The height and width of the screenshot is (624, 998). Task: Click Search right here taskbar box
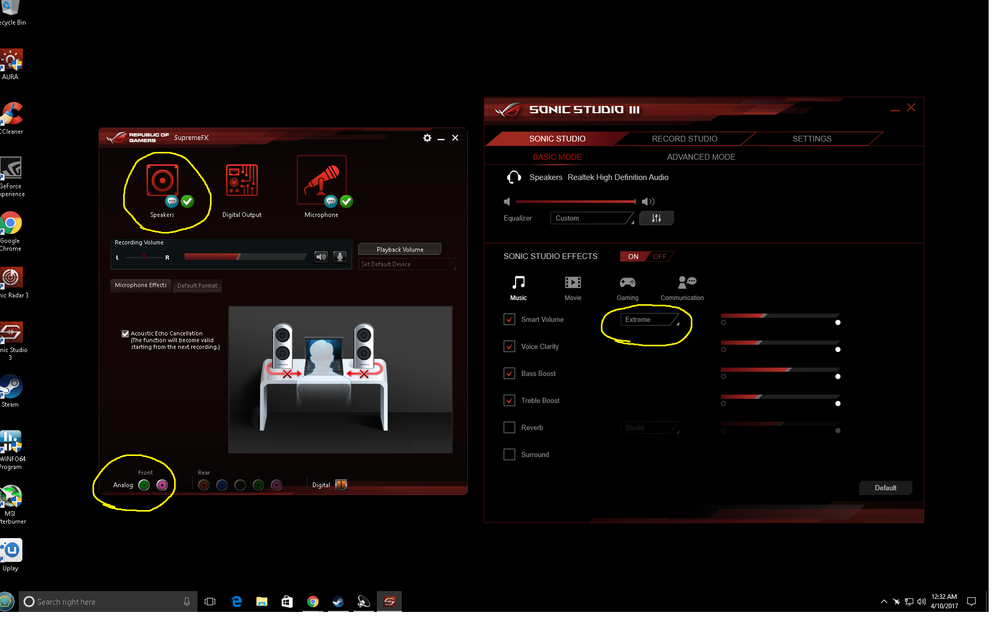coord(108,602)
